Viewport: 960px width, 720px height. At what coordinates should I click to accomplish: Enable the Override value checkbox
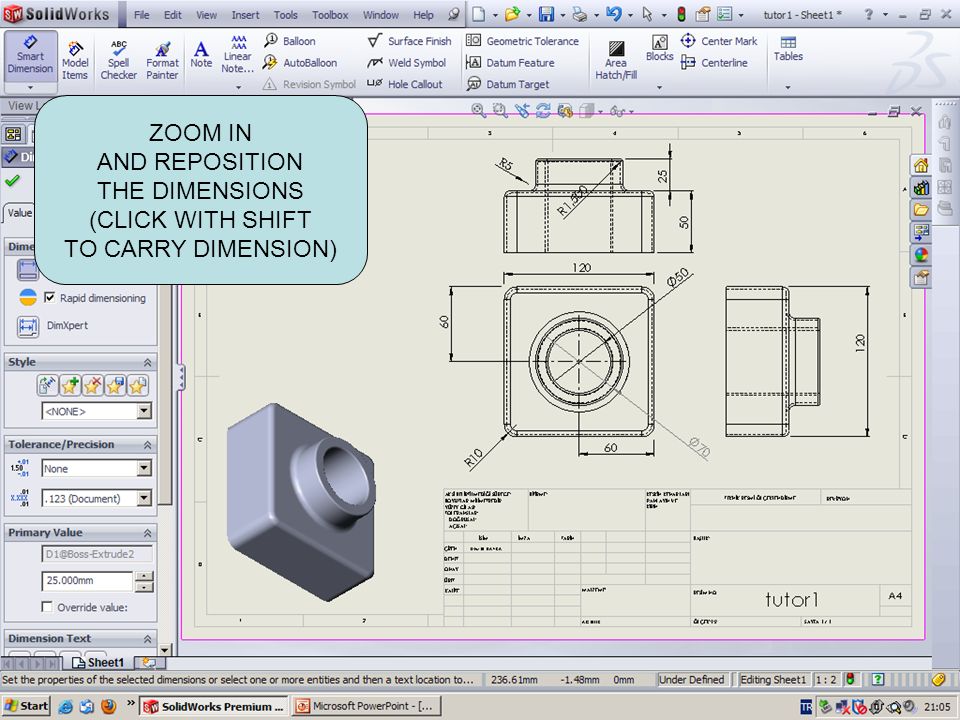click(x=47, y=607)
